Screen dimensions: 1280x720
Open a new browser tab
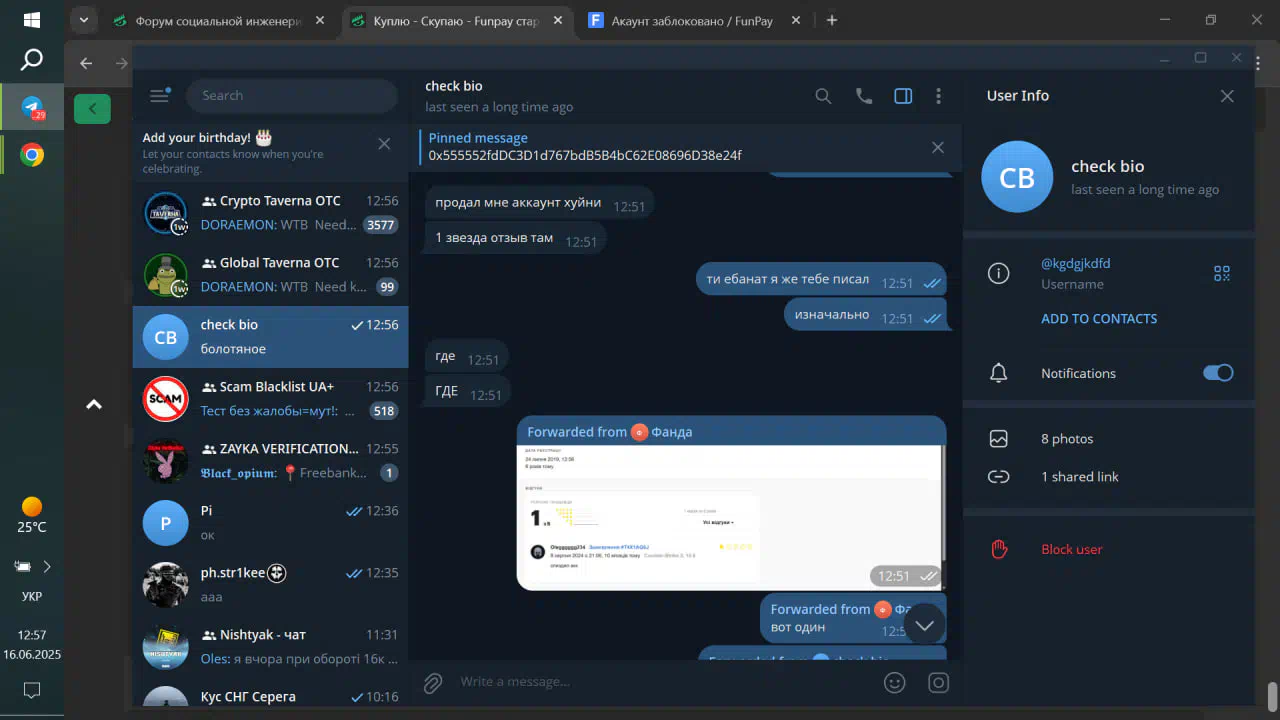pyautogui.click(x=832, y=20)
